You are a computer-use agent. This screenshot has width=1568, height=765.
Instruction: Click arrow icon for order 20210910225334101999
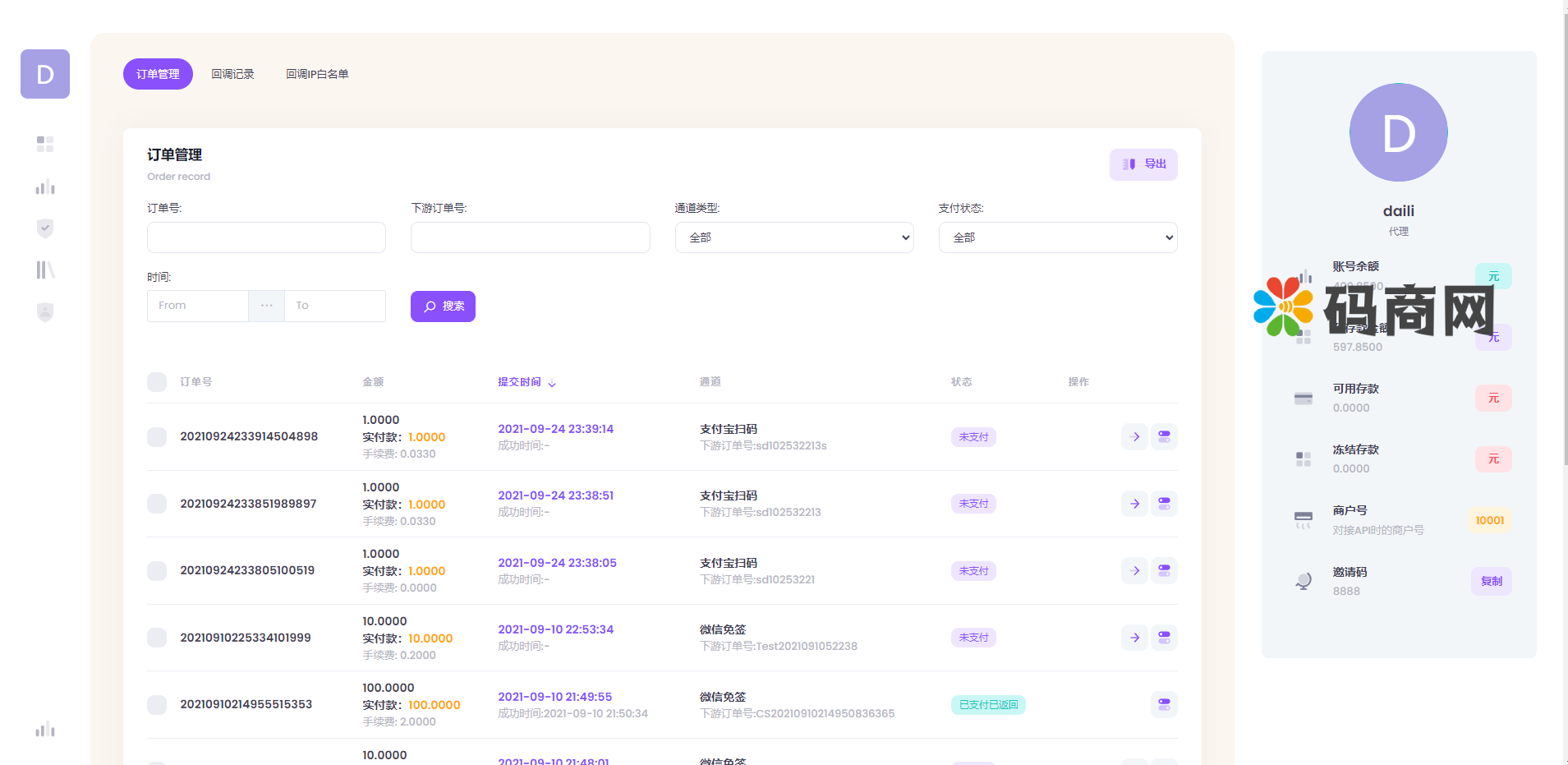pos(1134,637)
